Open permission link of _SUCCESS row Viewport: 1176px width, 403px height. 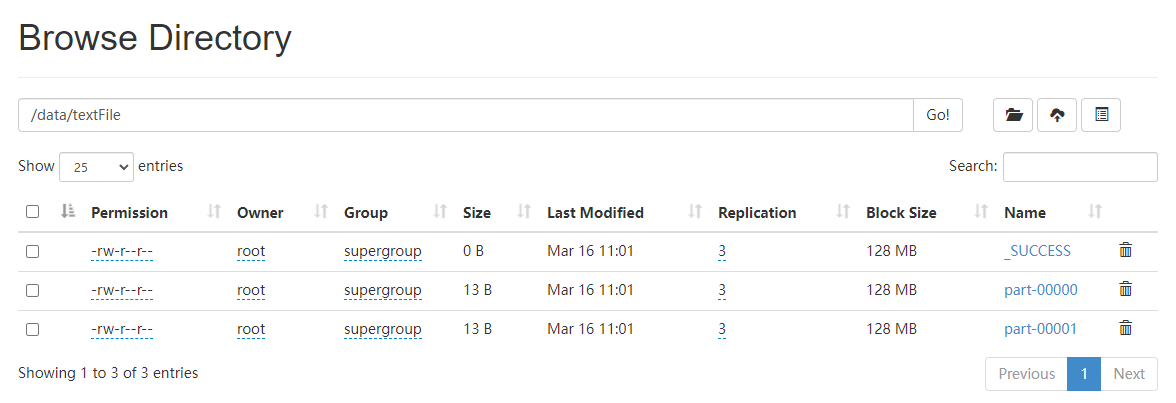121,251
